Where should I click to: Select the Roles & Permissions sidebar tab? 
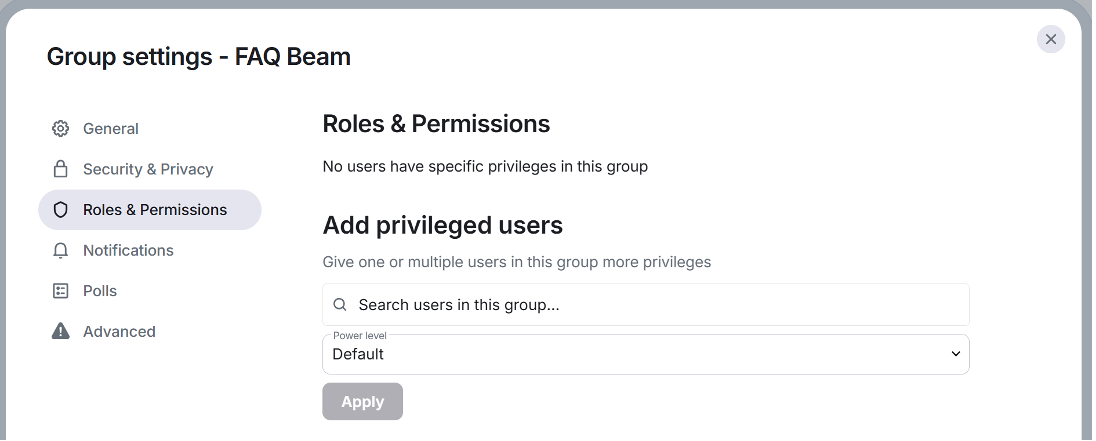[x=155, y=210]
